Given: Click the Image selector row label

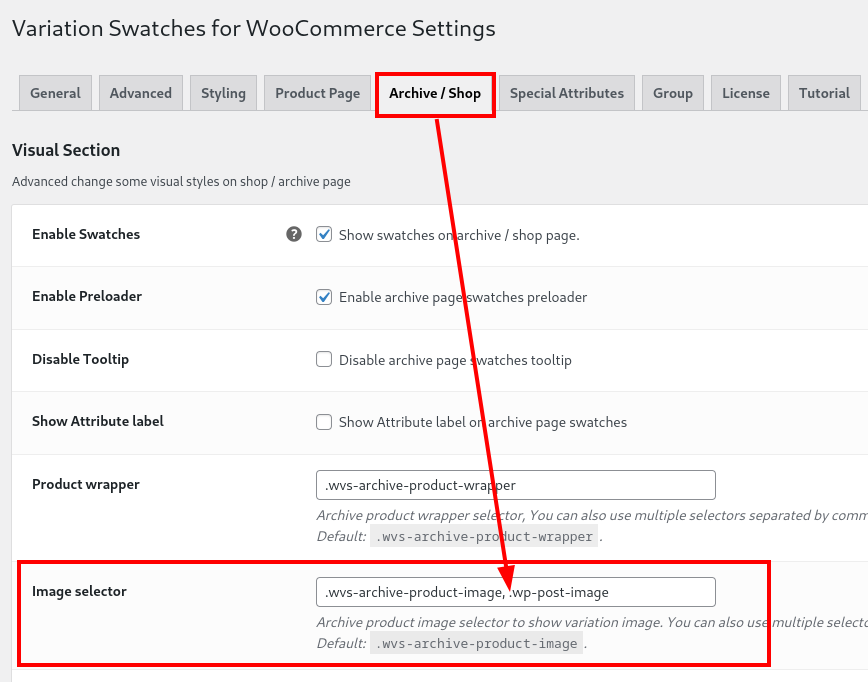Looking at the screenshot, I should click(x=79, y=591).
